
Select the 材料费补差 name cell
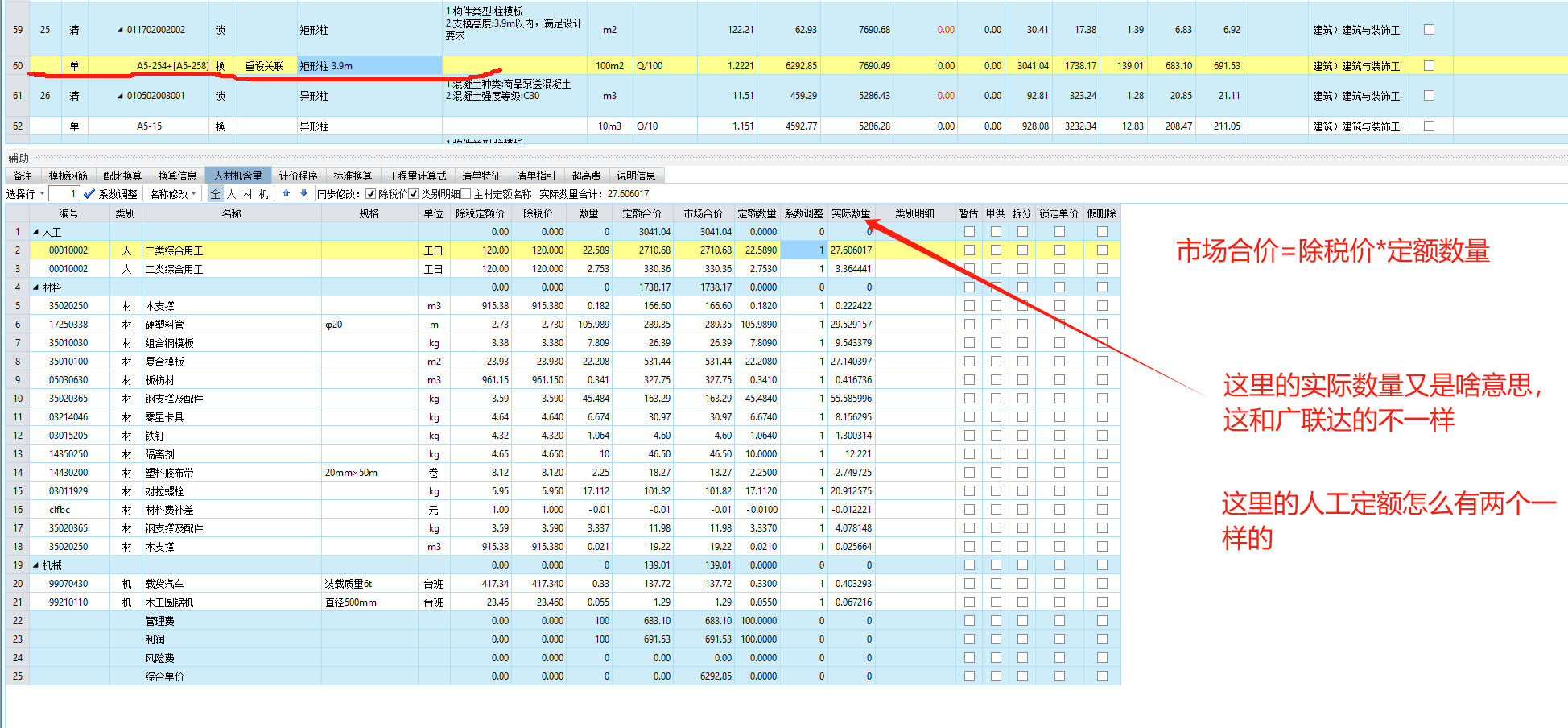tap(232, 510)
